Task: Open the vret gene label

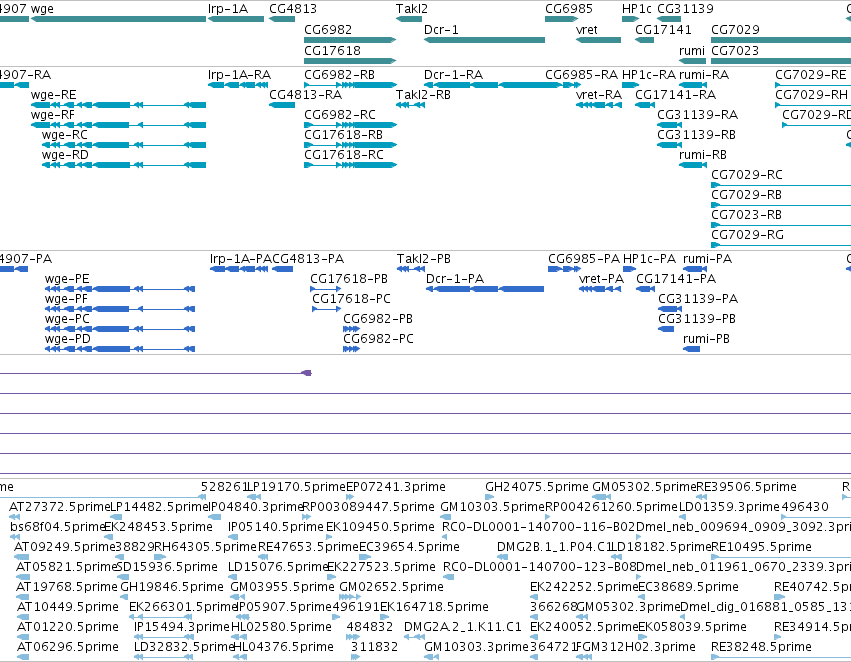Action: [587, 29]
